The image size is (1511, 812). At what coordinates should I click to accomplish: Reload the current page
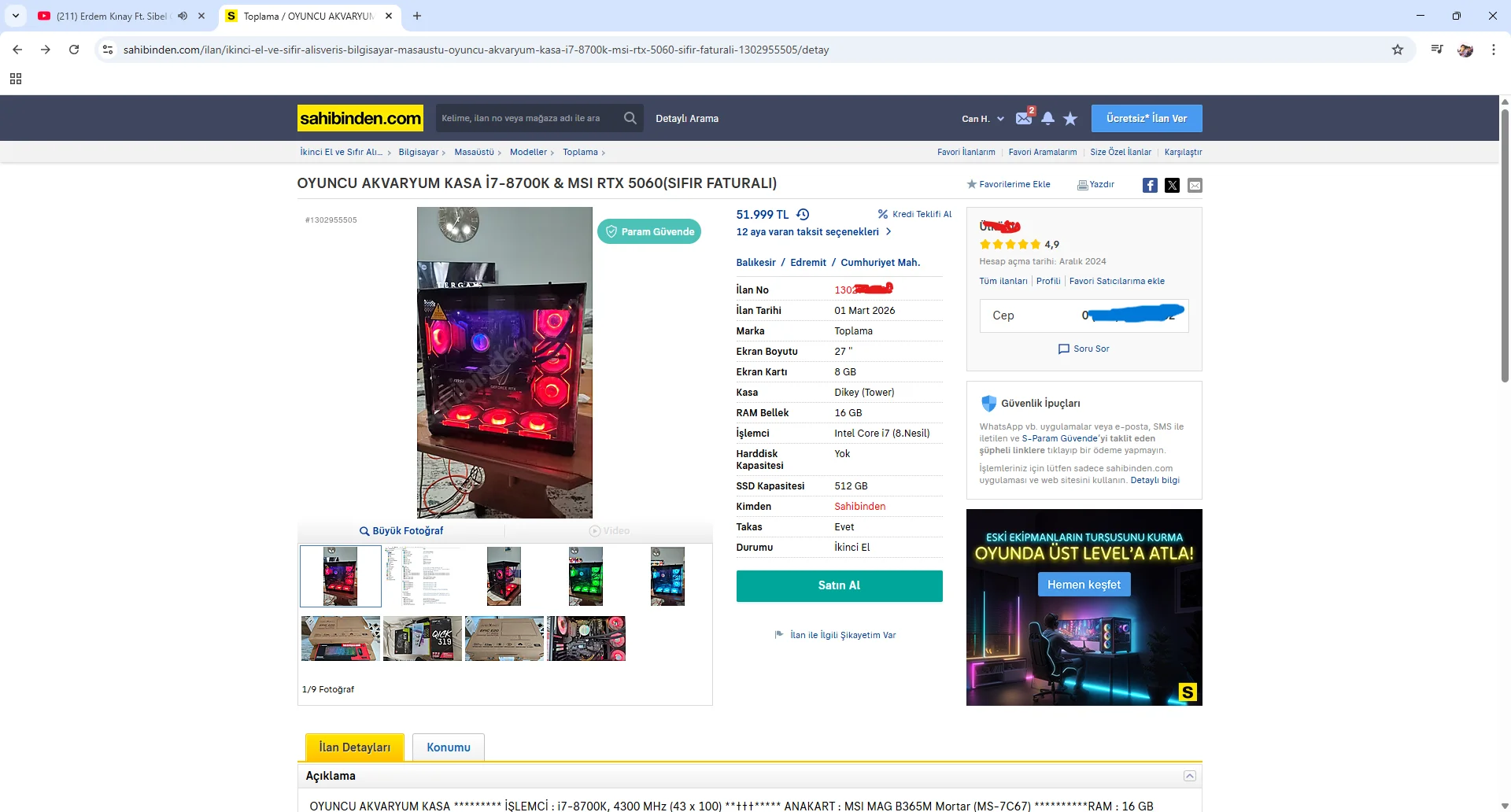[74, 50]
